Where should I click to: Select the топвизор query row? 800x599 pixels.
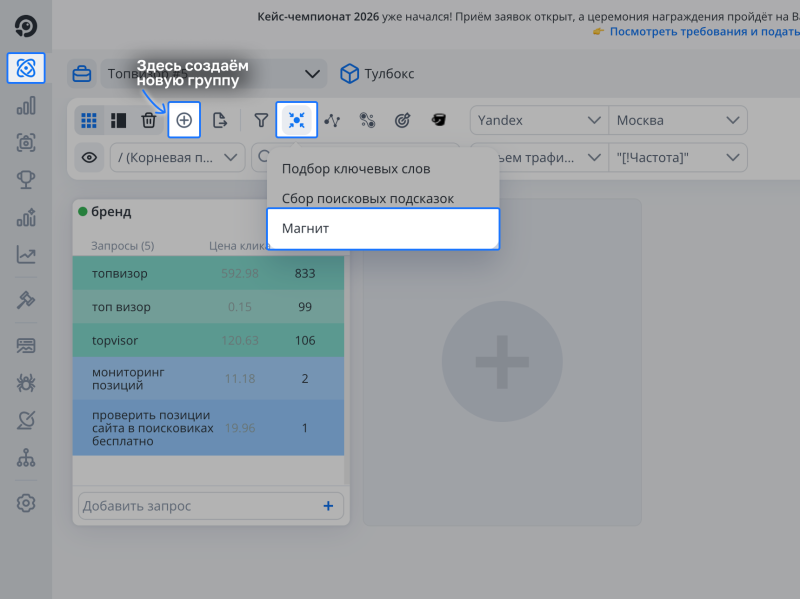pos(208,273)
